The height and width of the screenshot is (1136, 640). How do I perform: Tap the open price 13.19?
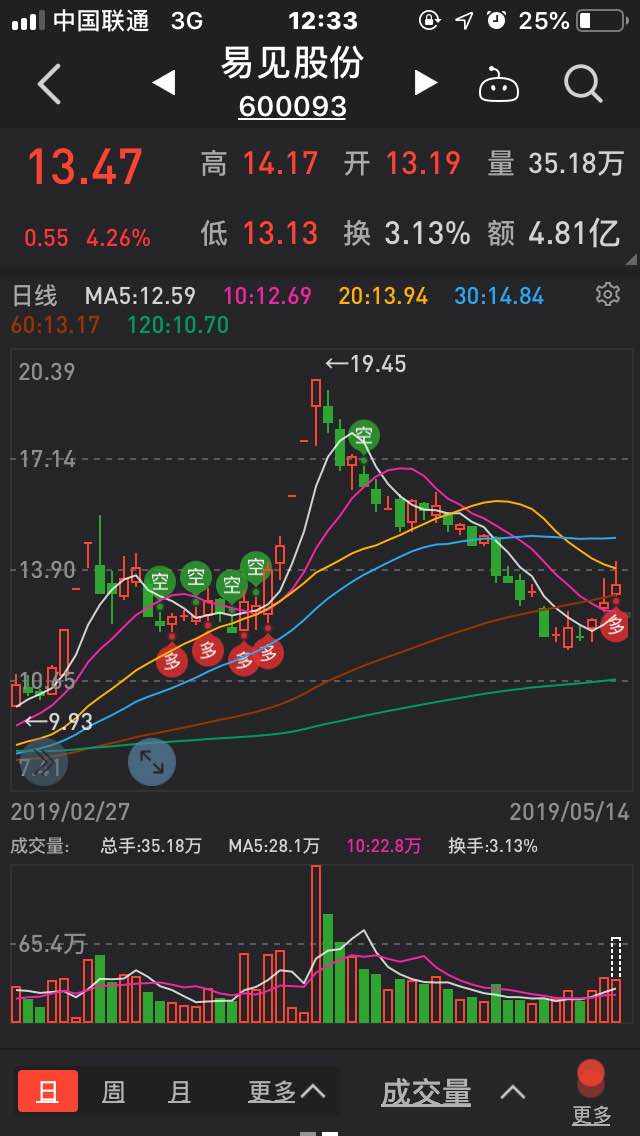pyautogui.click(x=423, y=164)
